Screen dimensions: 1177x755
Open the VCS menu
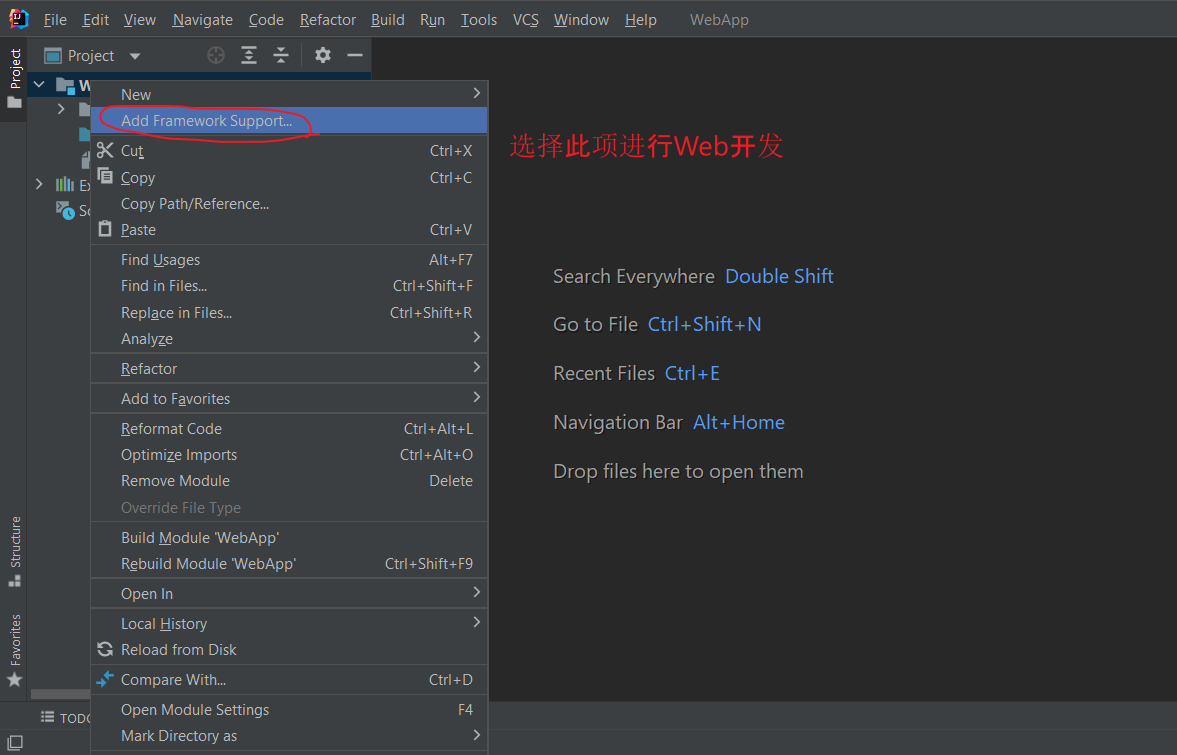[x=525, y=19]
